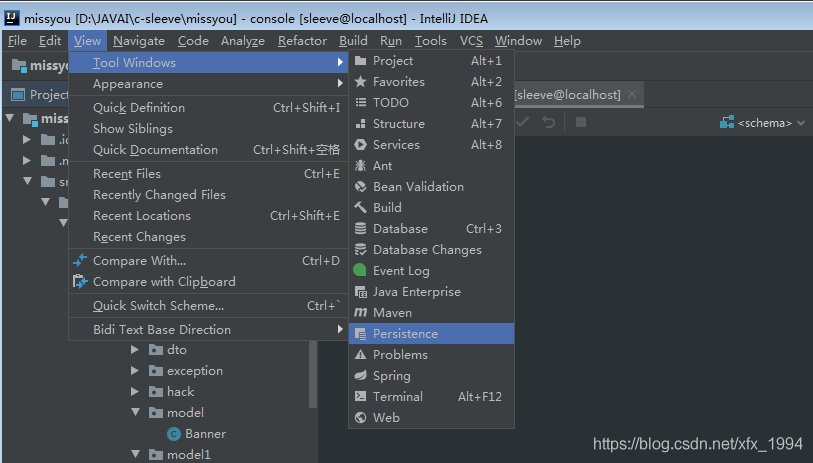Select the Tool Windows menu entry
The height and width of the screenshot is (463, 813).
click(x=208, y=63)
